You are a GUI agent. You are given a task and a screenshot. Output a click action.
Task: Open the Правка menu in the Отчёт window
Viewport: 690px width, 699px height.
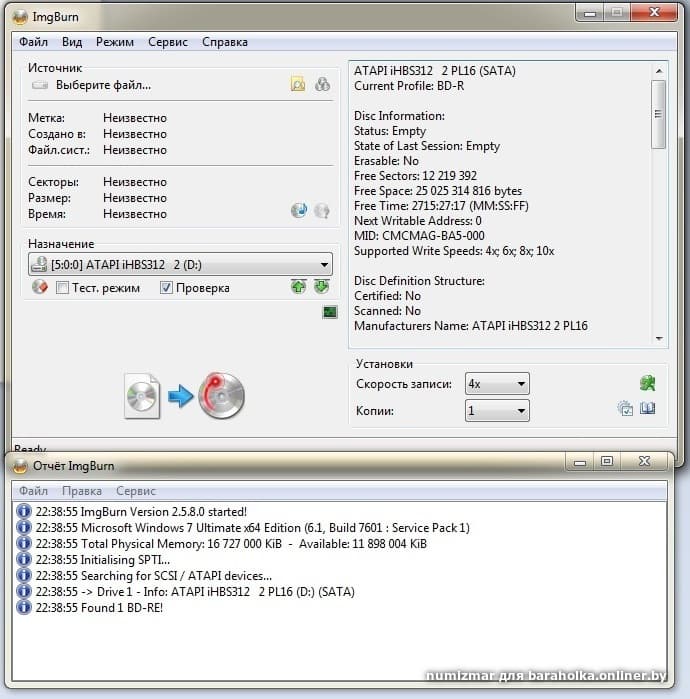click(x=82, y=491)
